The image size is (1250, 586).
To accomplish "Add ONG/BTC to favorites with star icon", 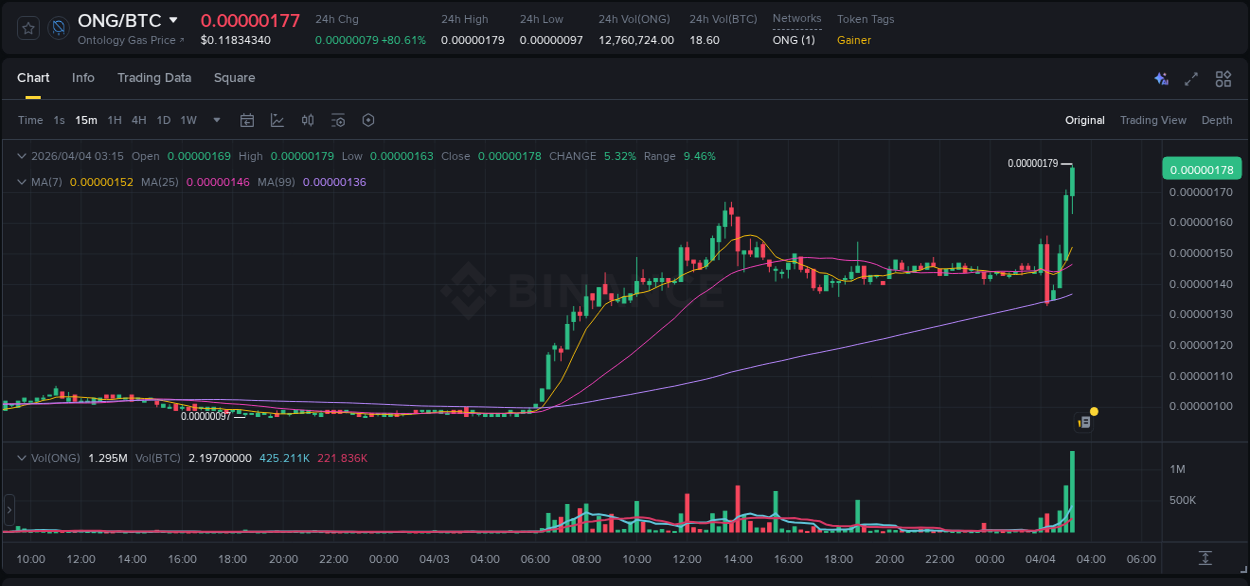I will 29,28.
